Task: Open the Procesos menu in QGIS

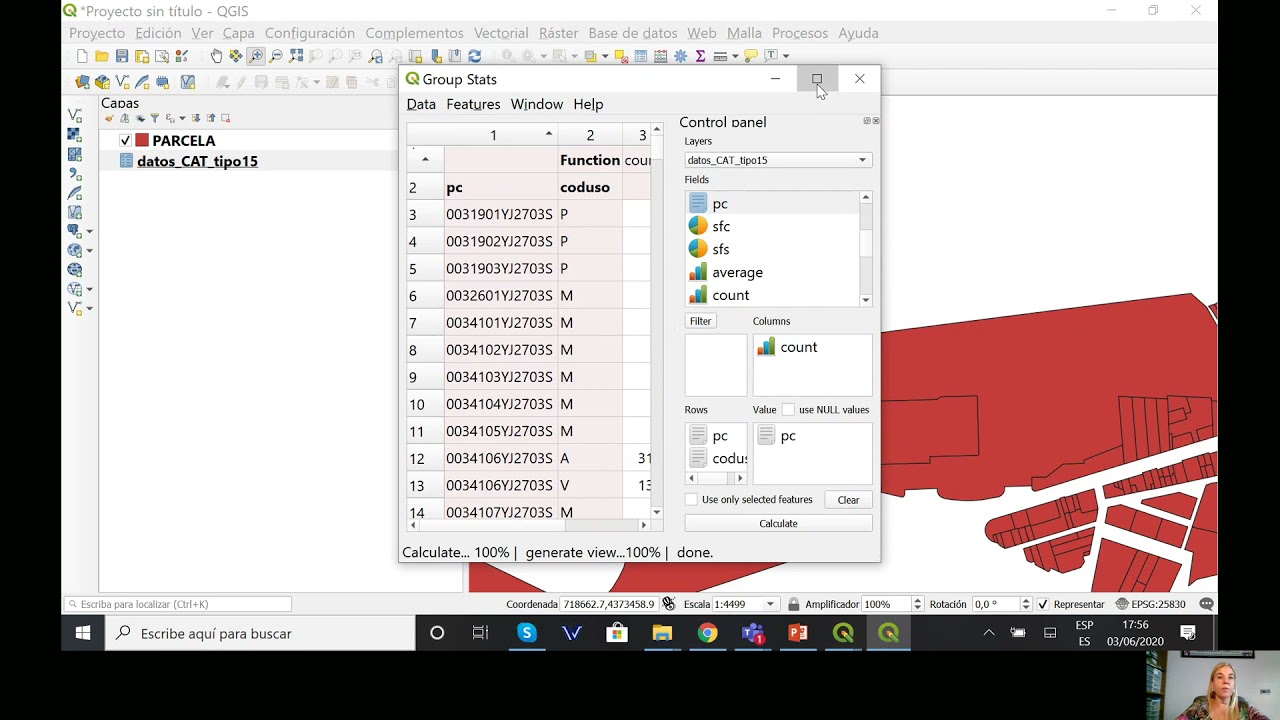Action: [x=800, y=33]
